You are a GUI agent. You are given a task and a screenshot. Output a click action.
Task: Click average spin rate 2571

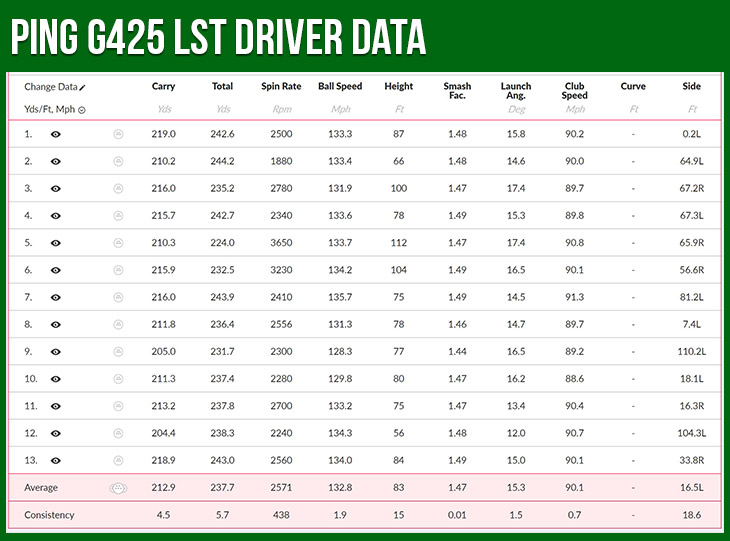coord(281,487)
